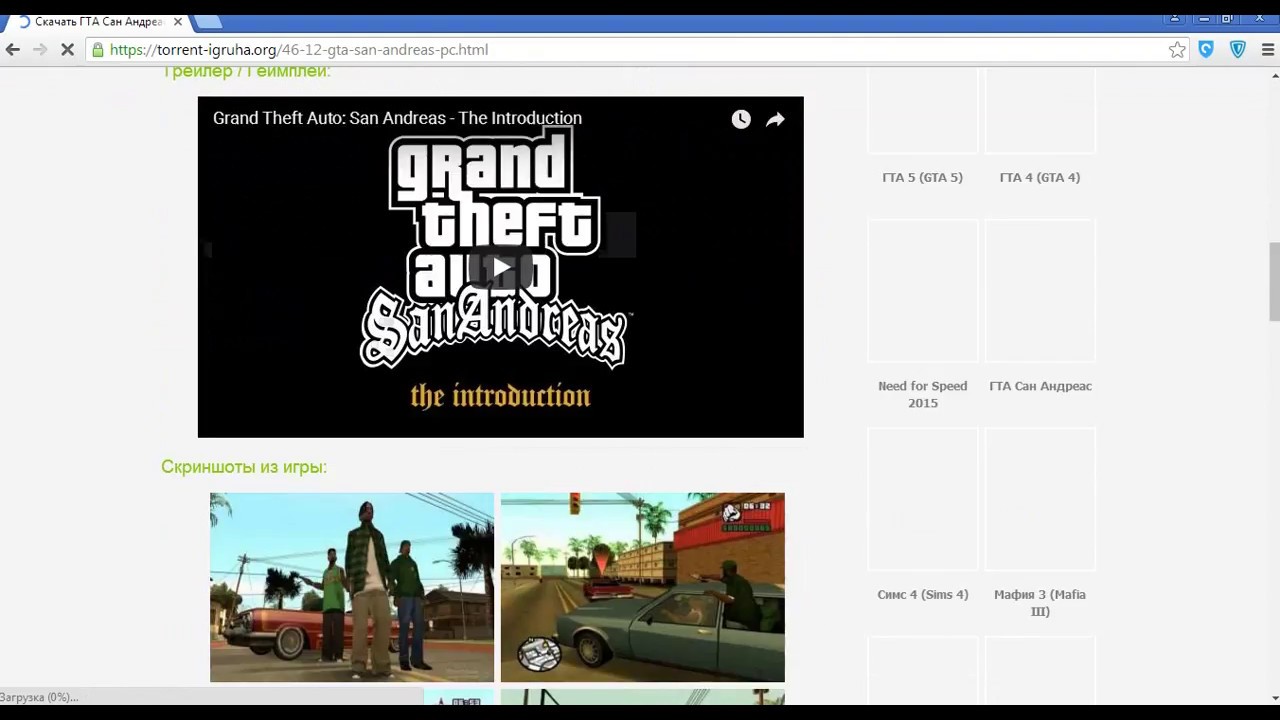This screenshot has width=1280, height=720.
Task: Open the screenshot of three men by lowrider
Action: point(352,587)
